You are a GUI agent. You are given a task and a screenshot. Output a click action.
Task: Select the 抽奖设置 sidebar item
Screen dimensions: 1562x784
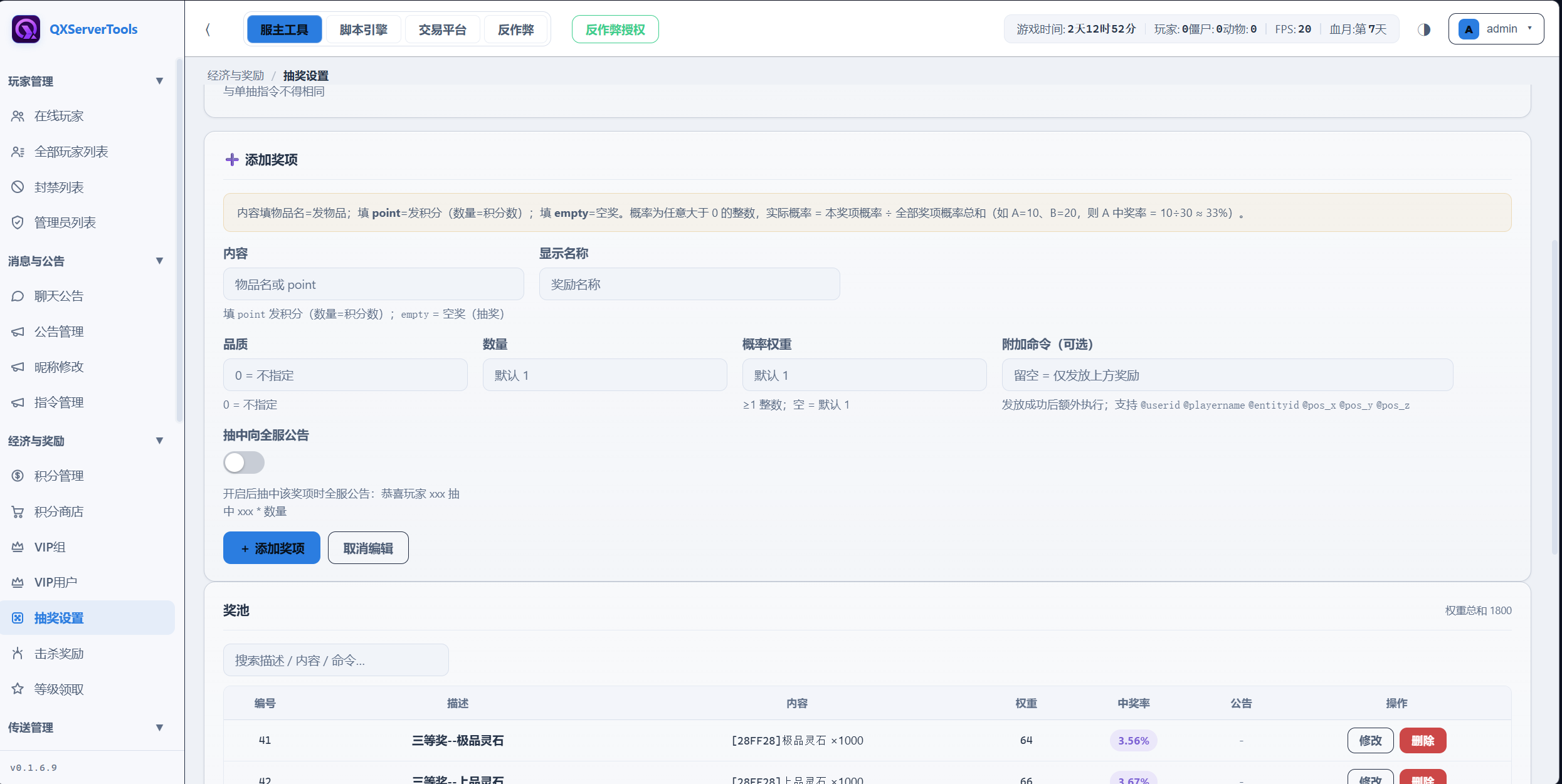click(x=88, y=618)
